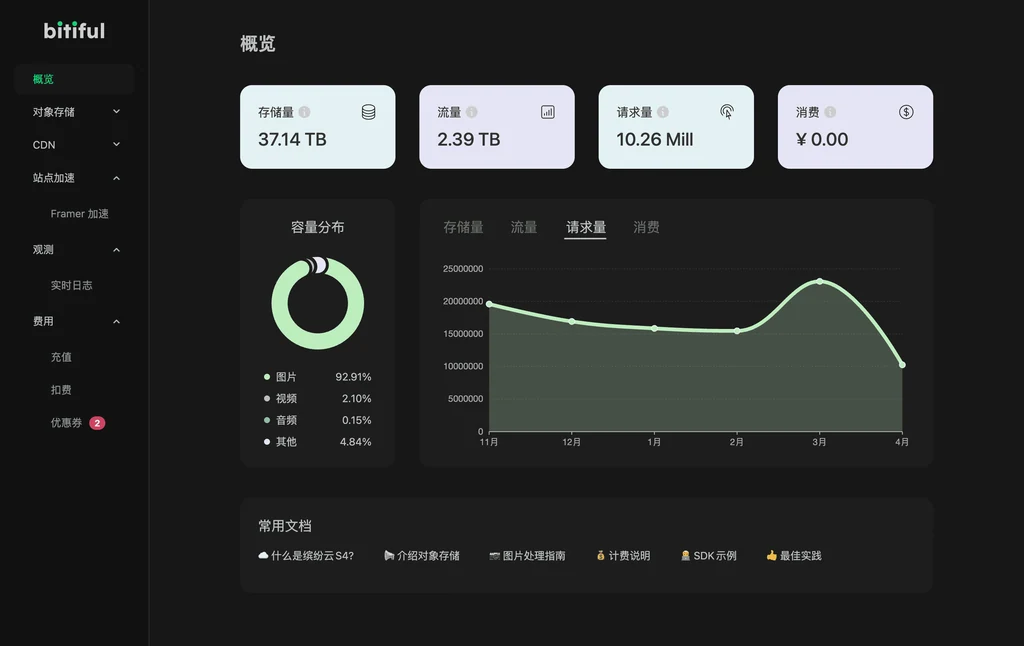Open the 计费说明 documentation link
This screenshot has width=1024, height=646.
623,556
